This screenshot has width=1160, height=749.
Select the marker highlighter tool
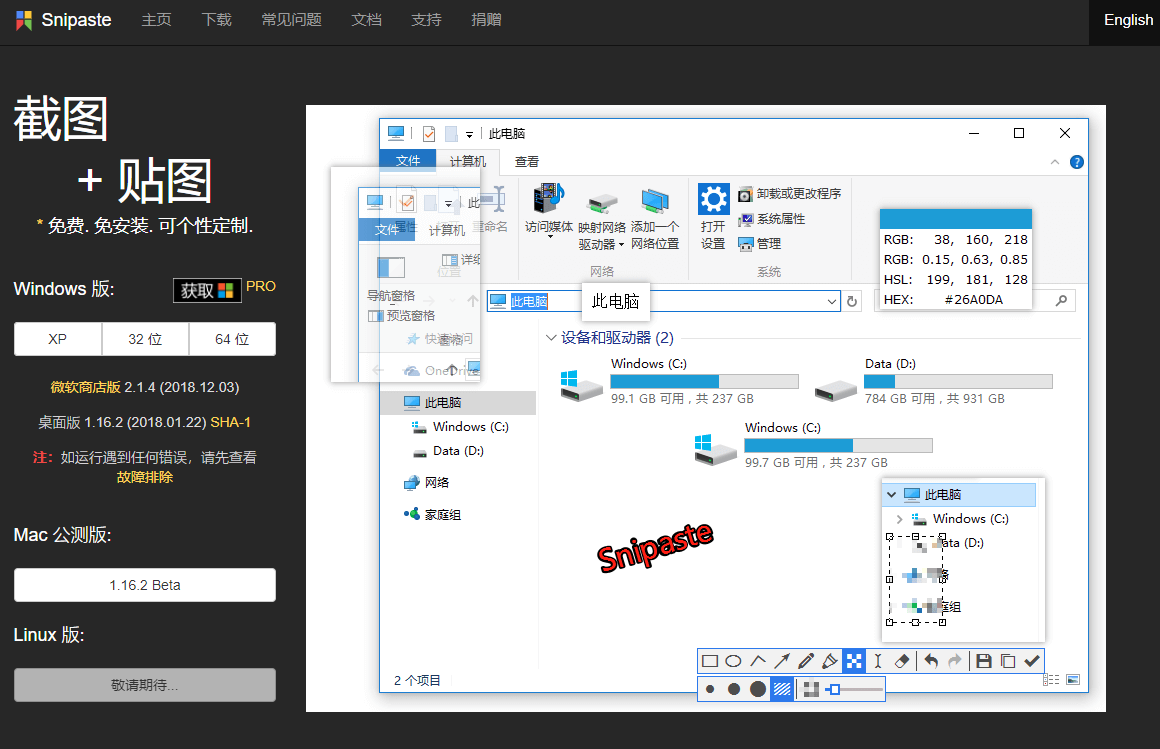[830, 661]
